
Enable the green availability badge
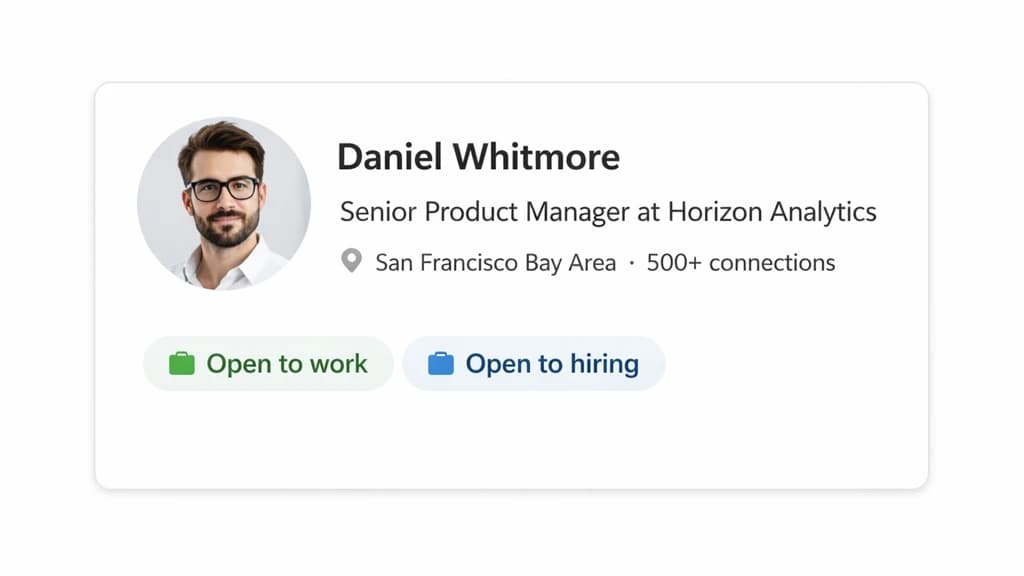click(268, 363)
